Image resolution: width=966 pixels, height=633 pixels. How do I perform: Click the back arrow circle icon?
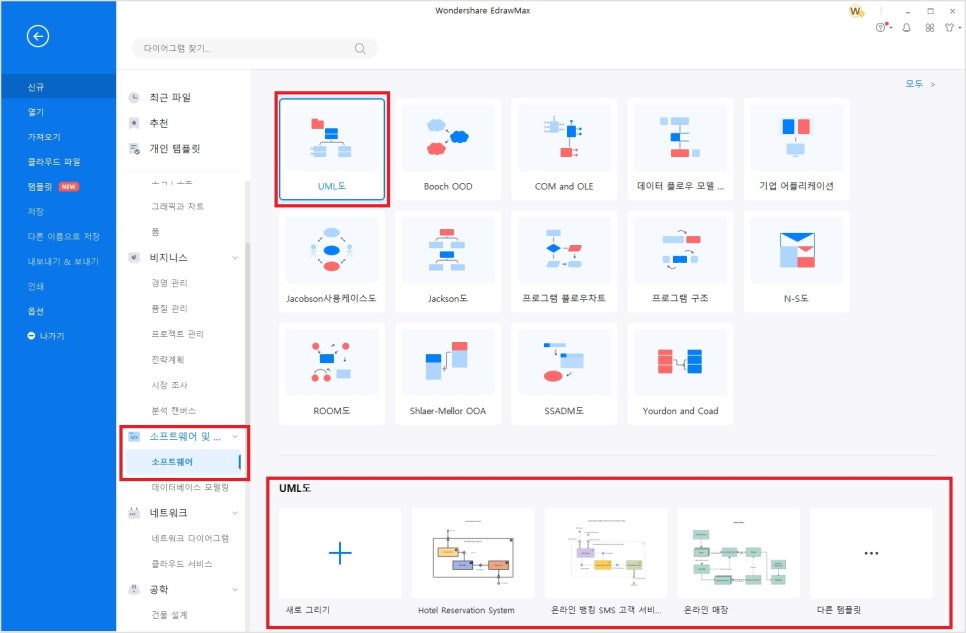[38, 36]
